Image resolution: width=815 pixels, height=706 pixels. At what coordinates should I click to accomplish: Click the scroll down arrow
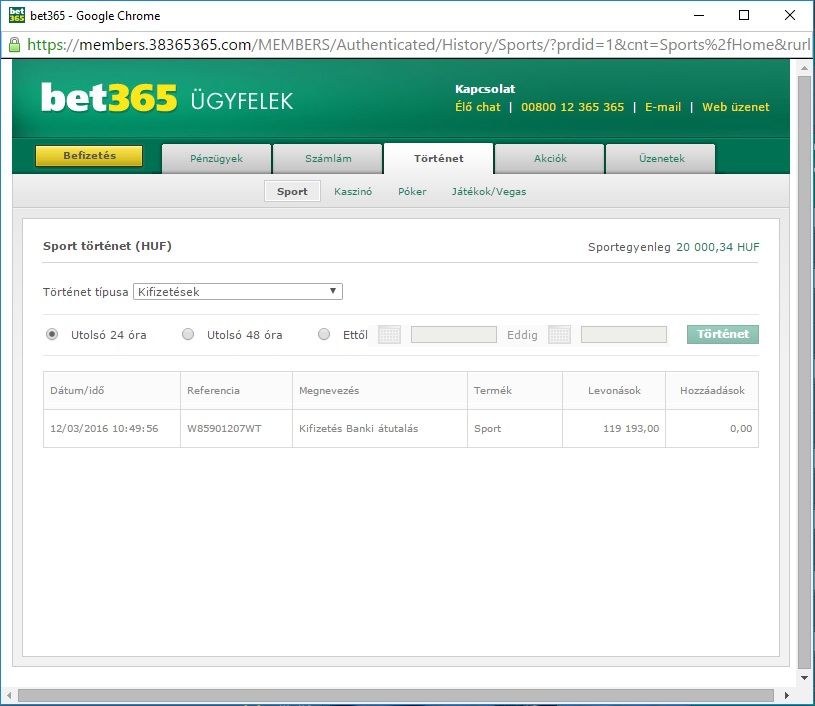point(804,677)
